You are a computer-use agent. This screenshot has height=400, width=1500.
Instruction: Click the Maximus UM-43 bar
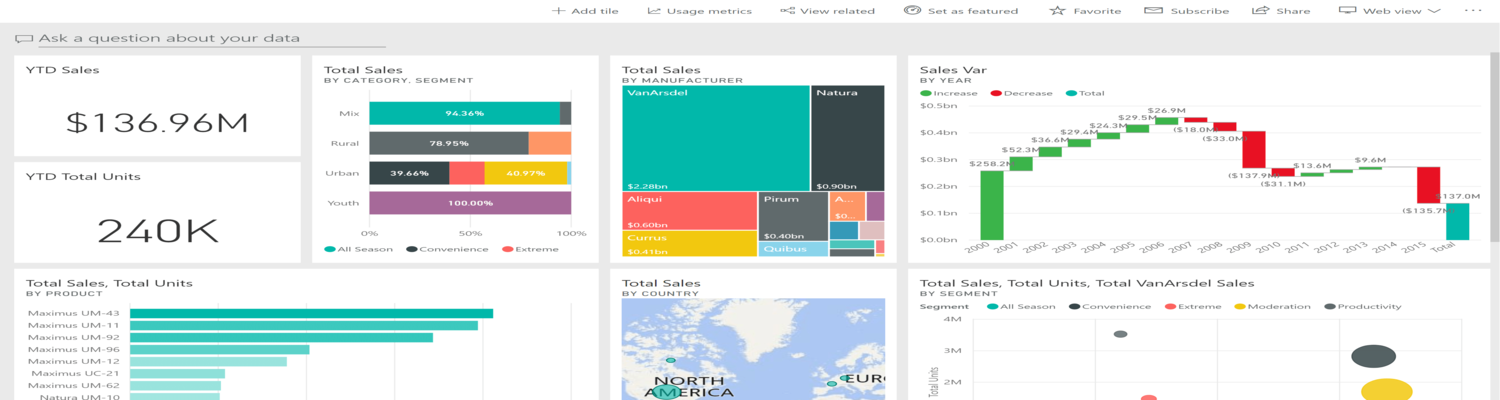point(310,314)
